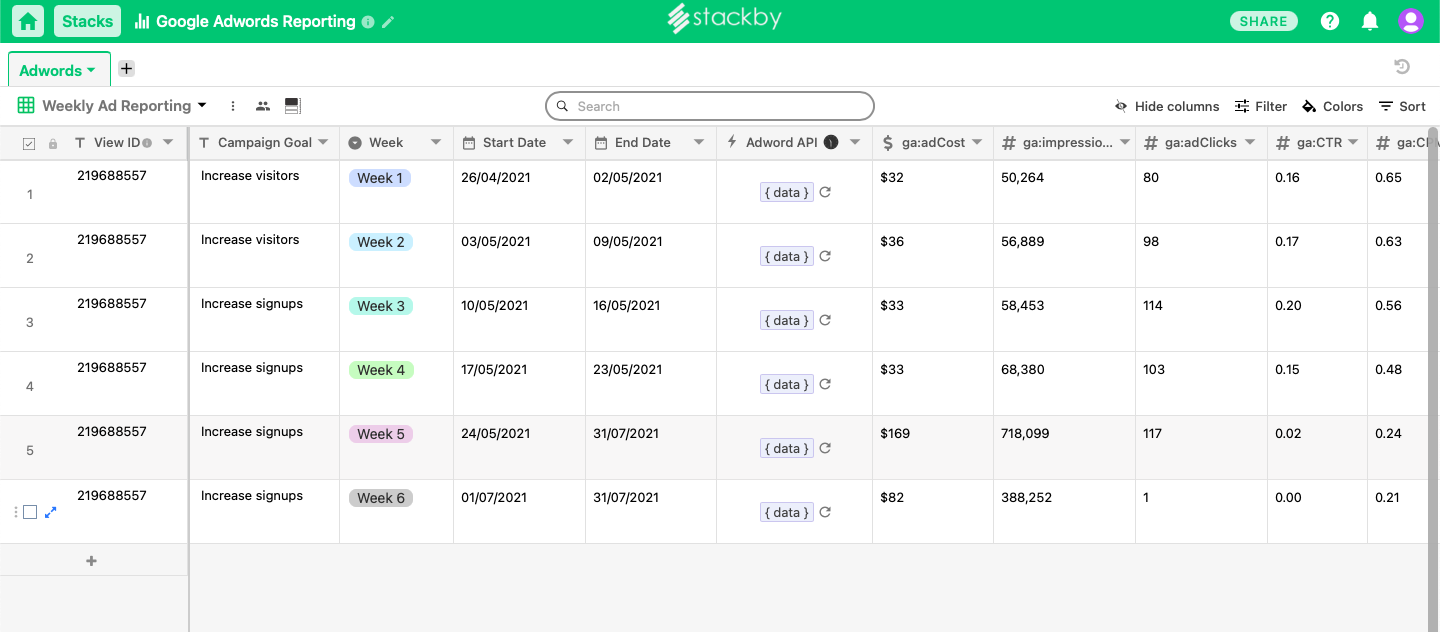Open ga:adCost column dropdown arrow
1440x632 pixels.
(977, 142)
